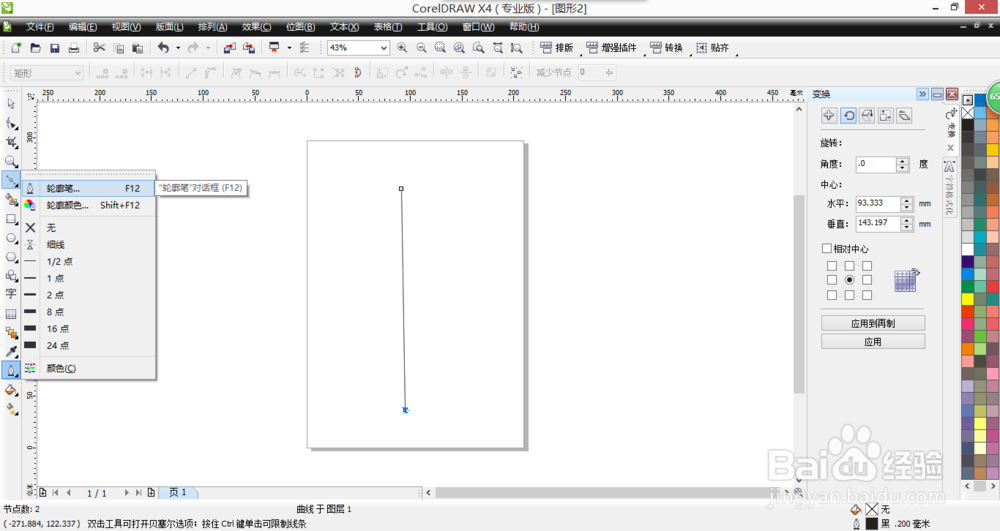Switch to Position transform icon
Screen dimensions: 1000x531
(x=829, y=115)
